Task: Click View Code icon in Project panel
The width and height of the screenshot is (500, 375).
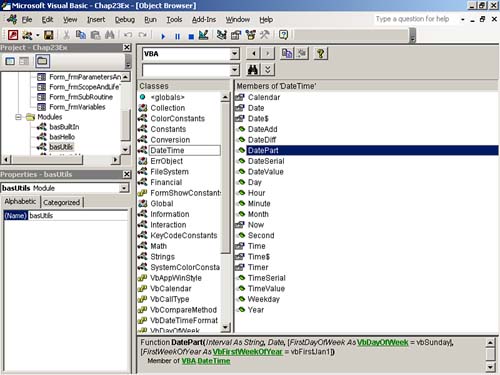Action: coord(10,61)
